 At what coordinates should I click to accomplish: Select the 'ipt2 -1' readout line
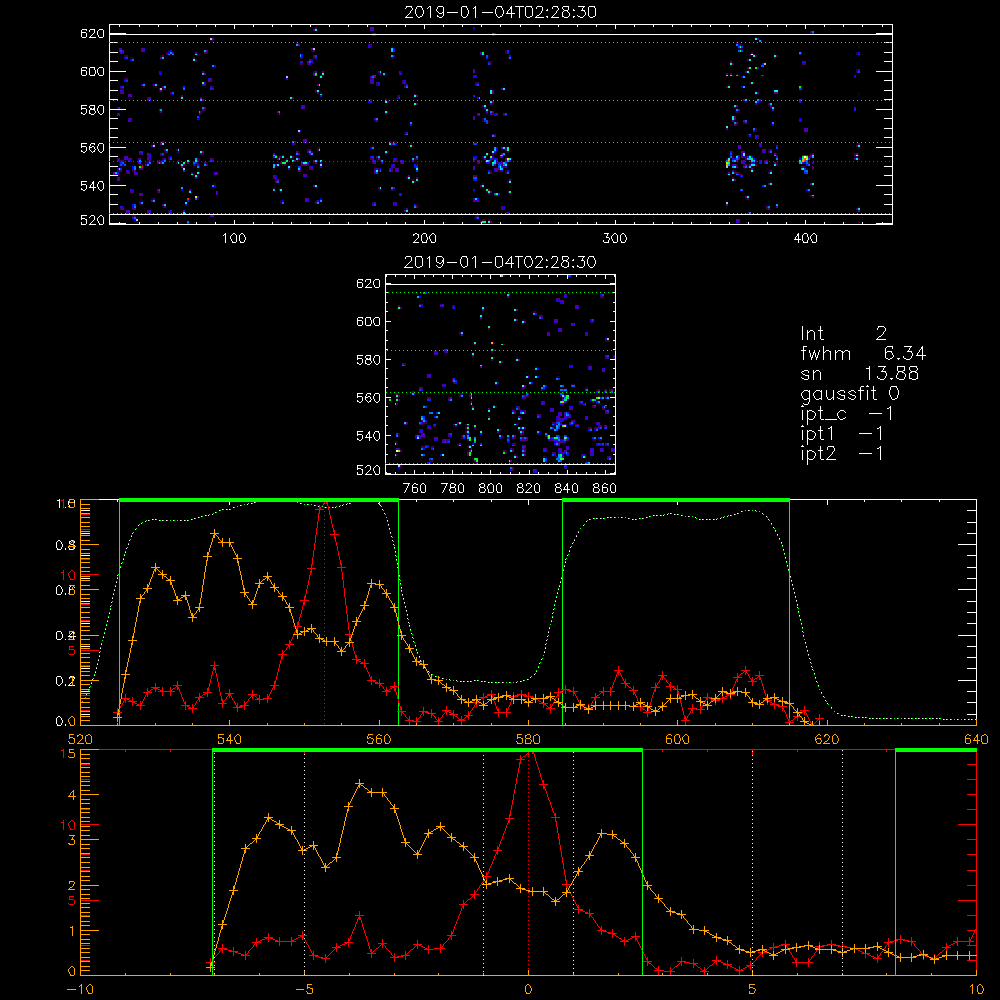pos(842,453)
